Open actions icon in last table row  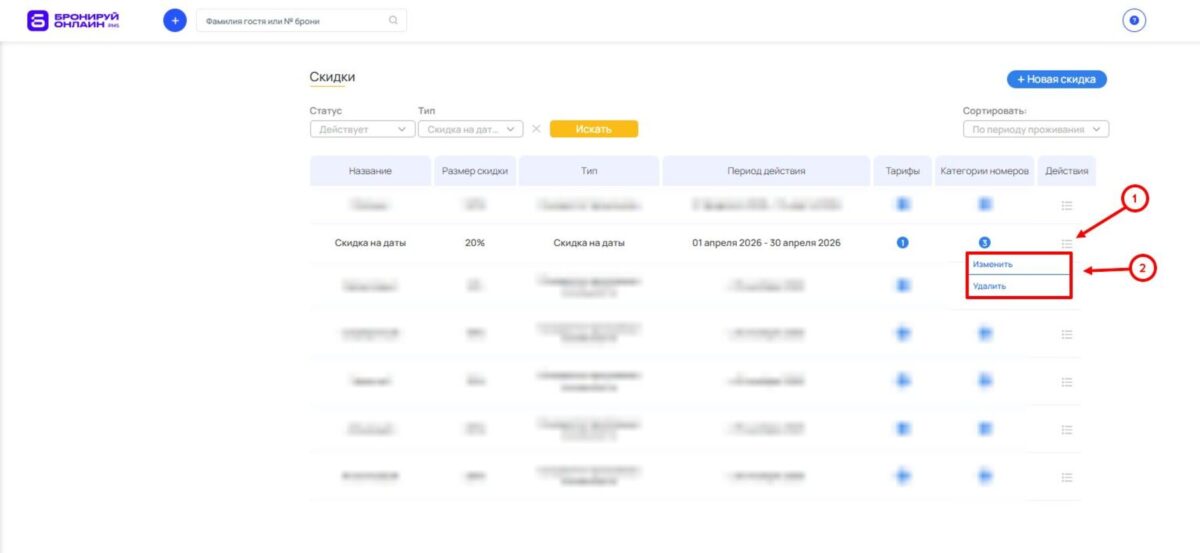coord(1067,476)
